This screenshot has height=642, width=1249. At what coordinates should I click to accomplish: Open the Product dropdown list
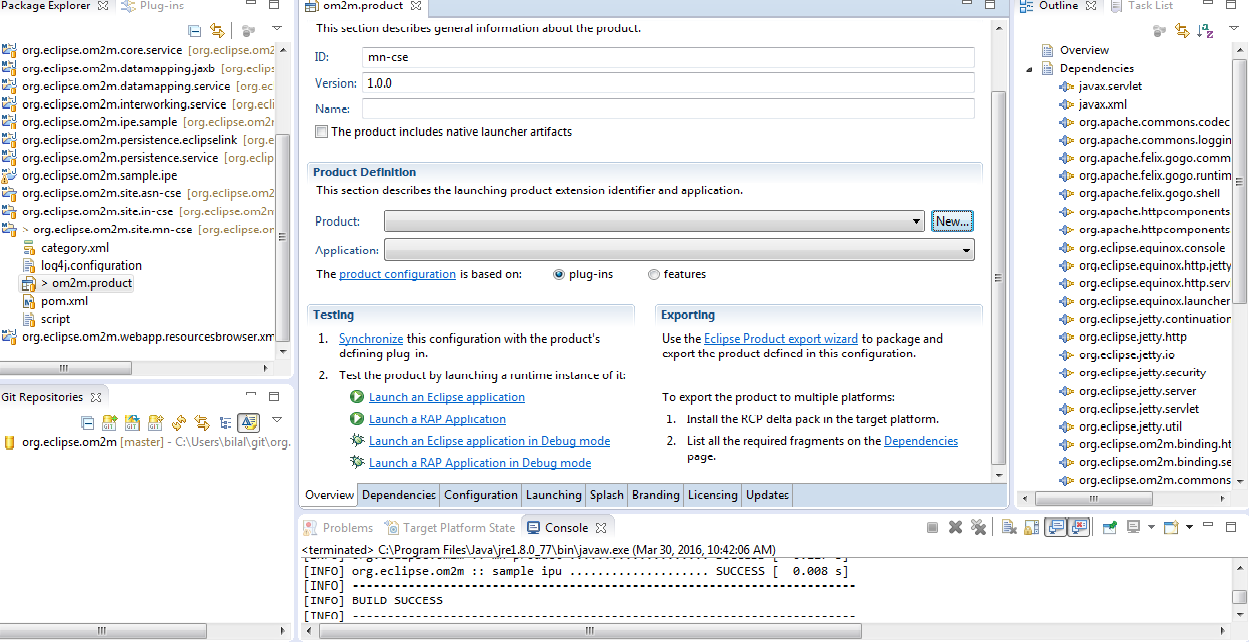916,222
